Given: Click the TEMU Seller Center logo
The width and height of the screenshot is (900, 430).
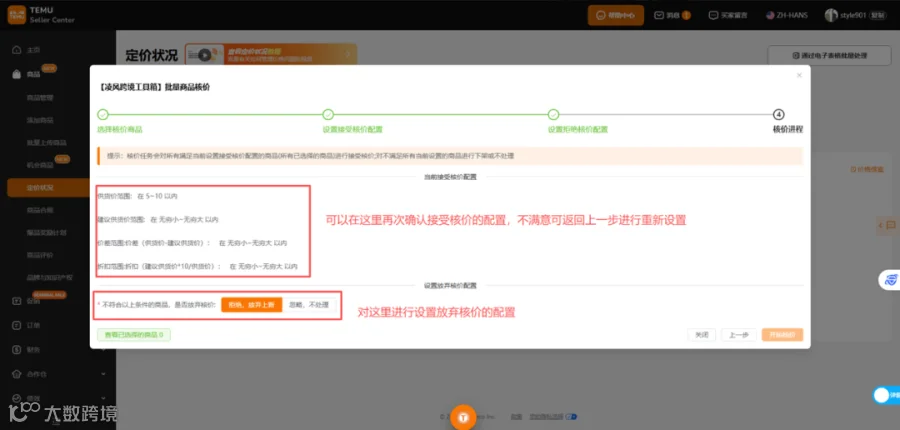Looking at the screenshot, I should coord(41,15).
